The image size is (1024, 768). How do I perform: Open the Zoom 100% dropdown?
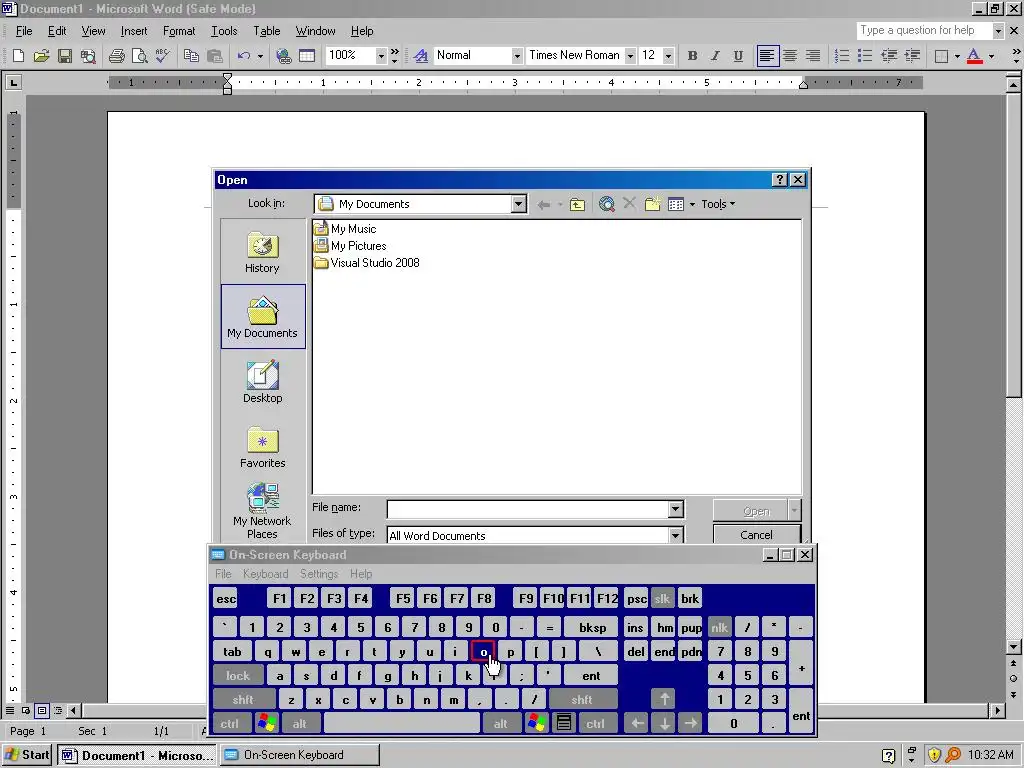pyautogui.click(x=381, y=56)
